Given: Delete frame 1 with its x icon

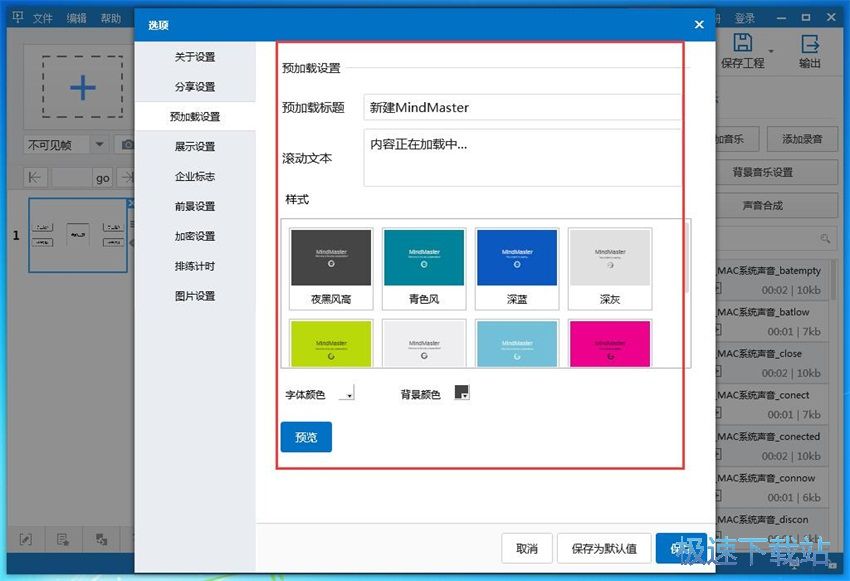Looking at the screenshot, I should [x=130, y=204].
